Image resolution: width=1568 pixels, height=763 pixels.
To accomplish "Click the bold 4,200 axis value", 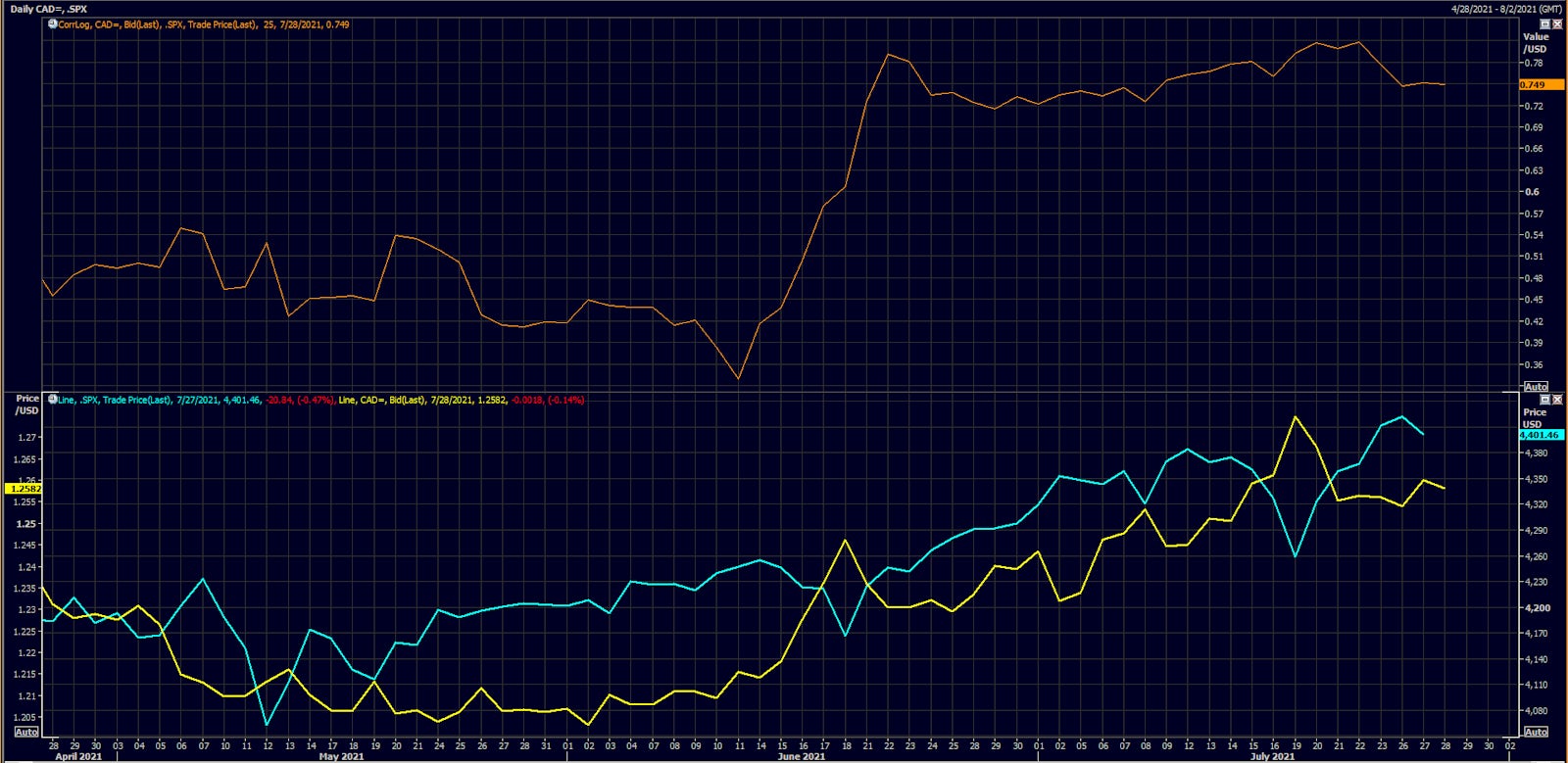I will point(1537,608).
